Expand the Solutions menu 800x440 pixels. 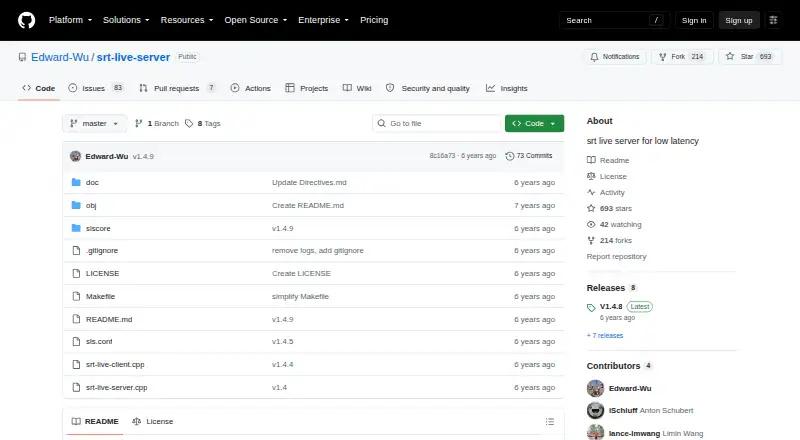(x=126, y=20)
